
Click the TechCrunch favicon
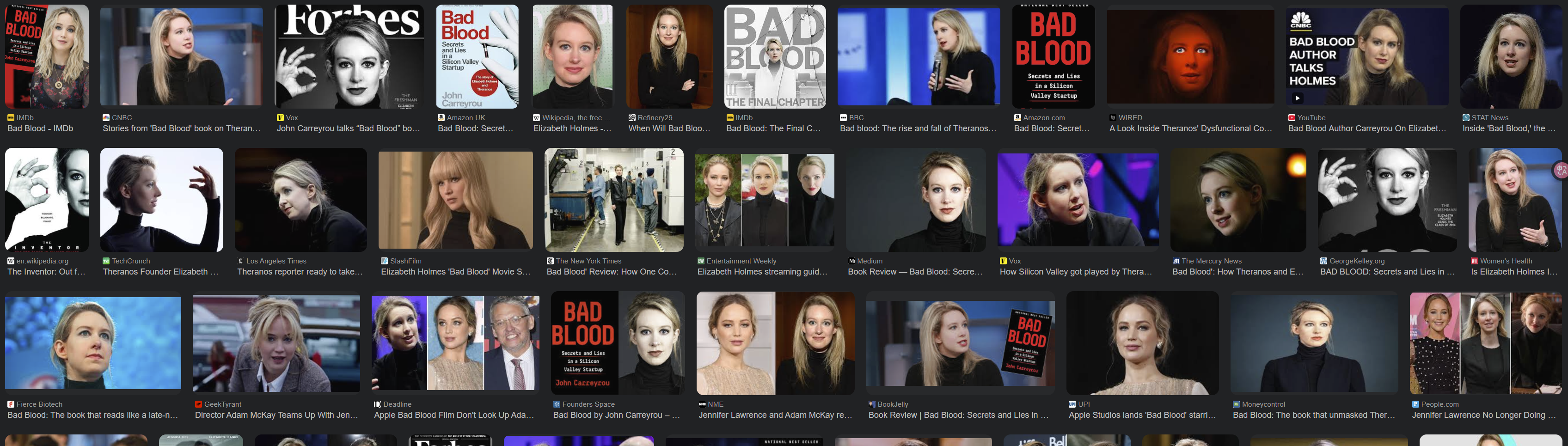(x=106, y=261)
